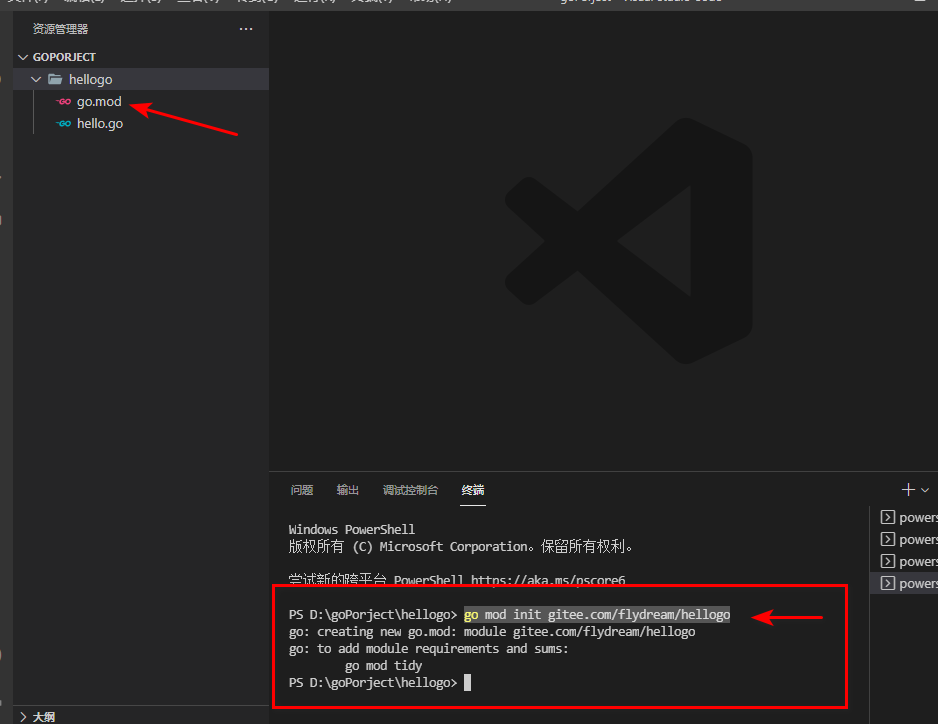Image resolution: width=938 pixels, height=724 pixels.
Task: Click the highlighted fourth powershell terminal icon
Action: pos(886,584)
